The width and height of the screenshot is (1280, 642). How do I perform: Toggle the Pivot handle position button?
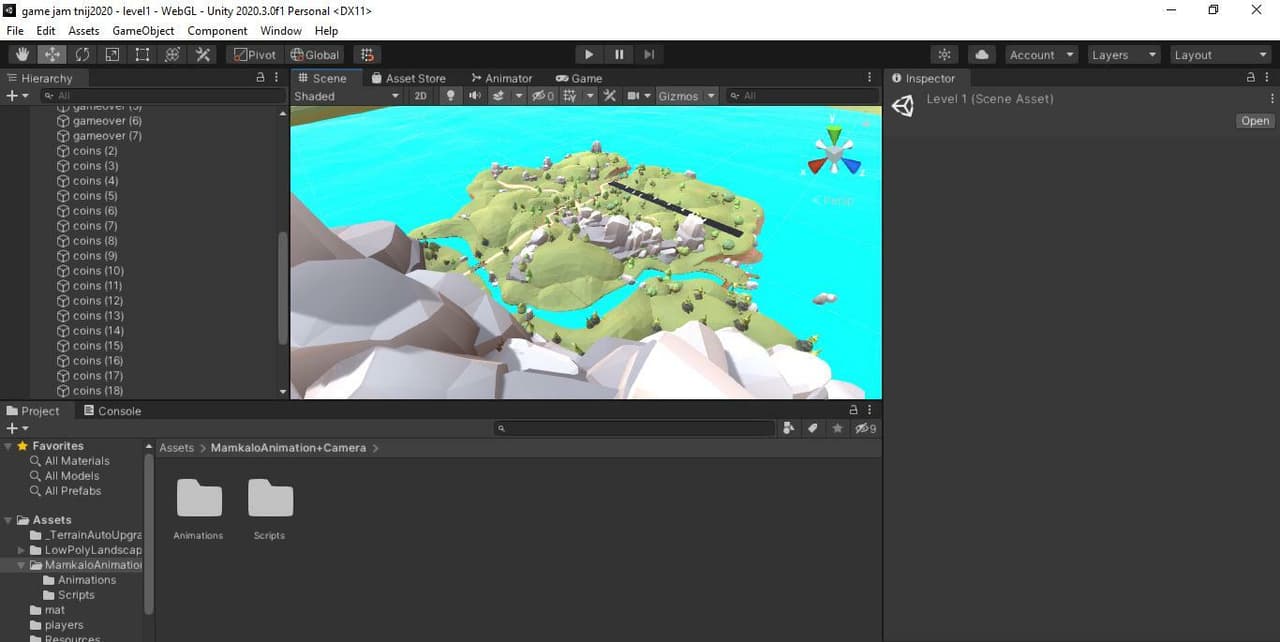(x=255, y=55)
